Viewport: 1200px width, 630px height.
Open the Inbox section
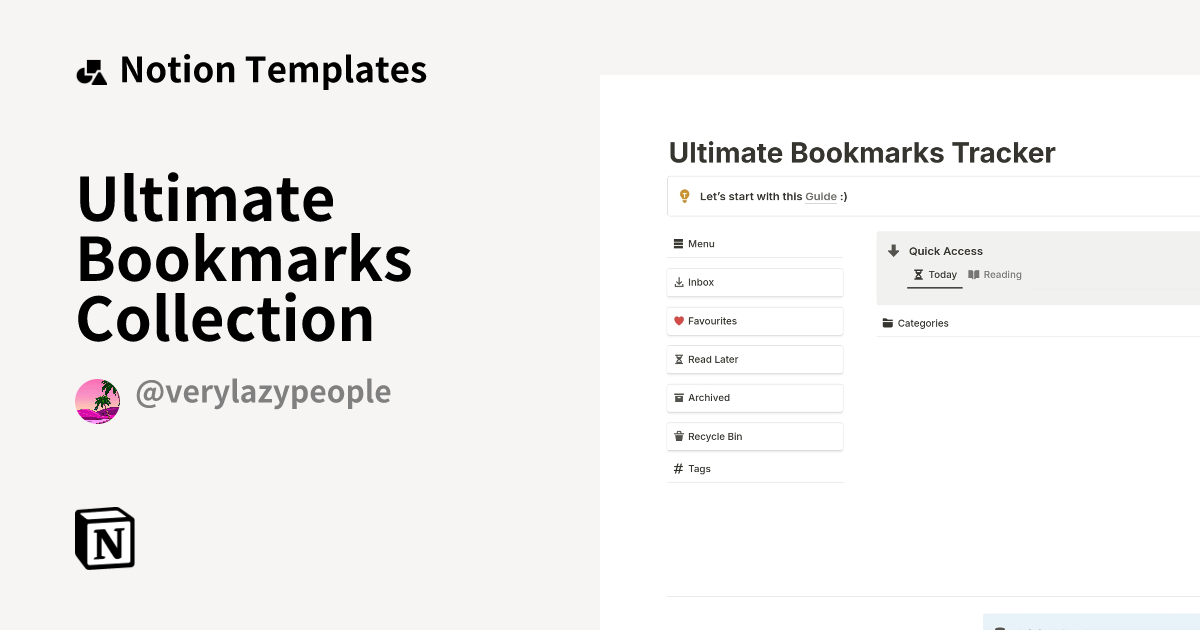pos(702,282)
